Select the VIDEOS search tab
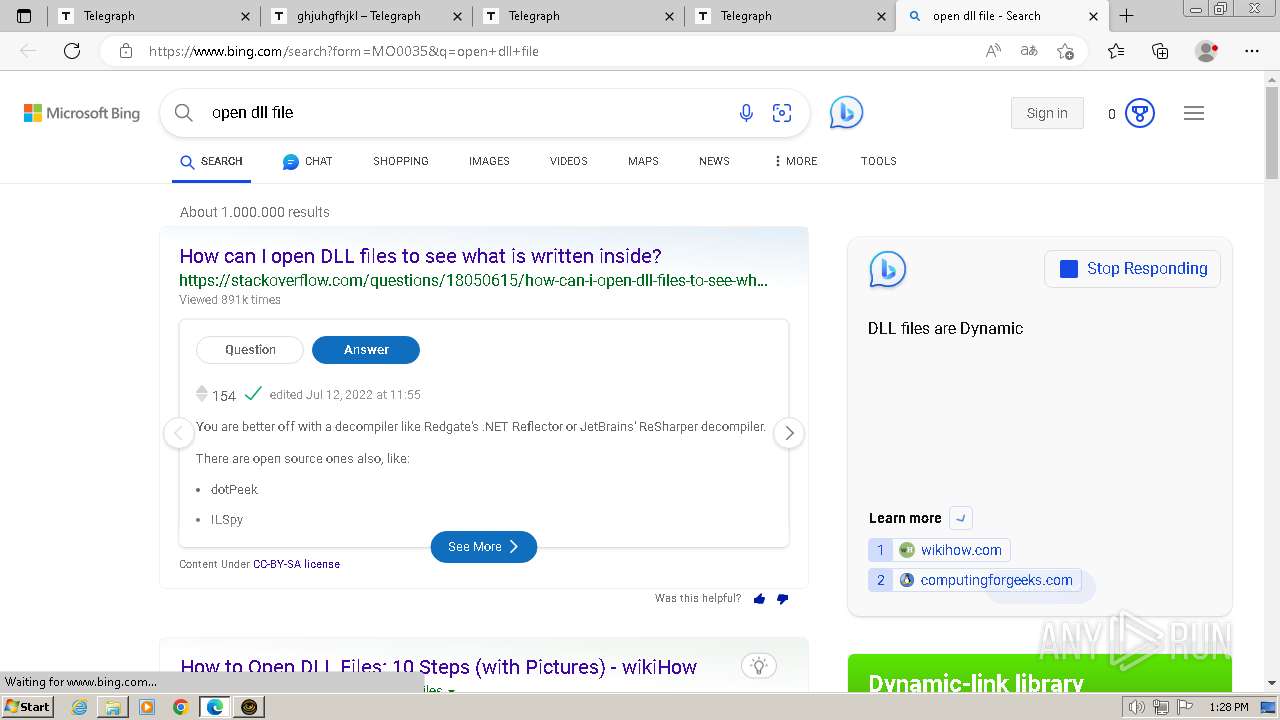Image resolution: width=1280 pixels, height=720 pixels. coord(569,161)
